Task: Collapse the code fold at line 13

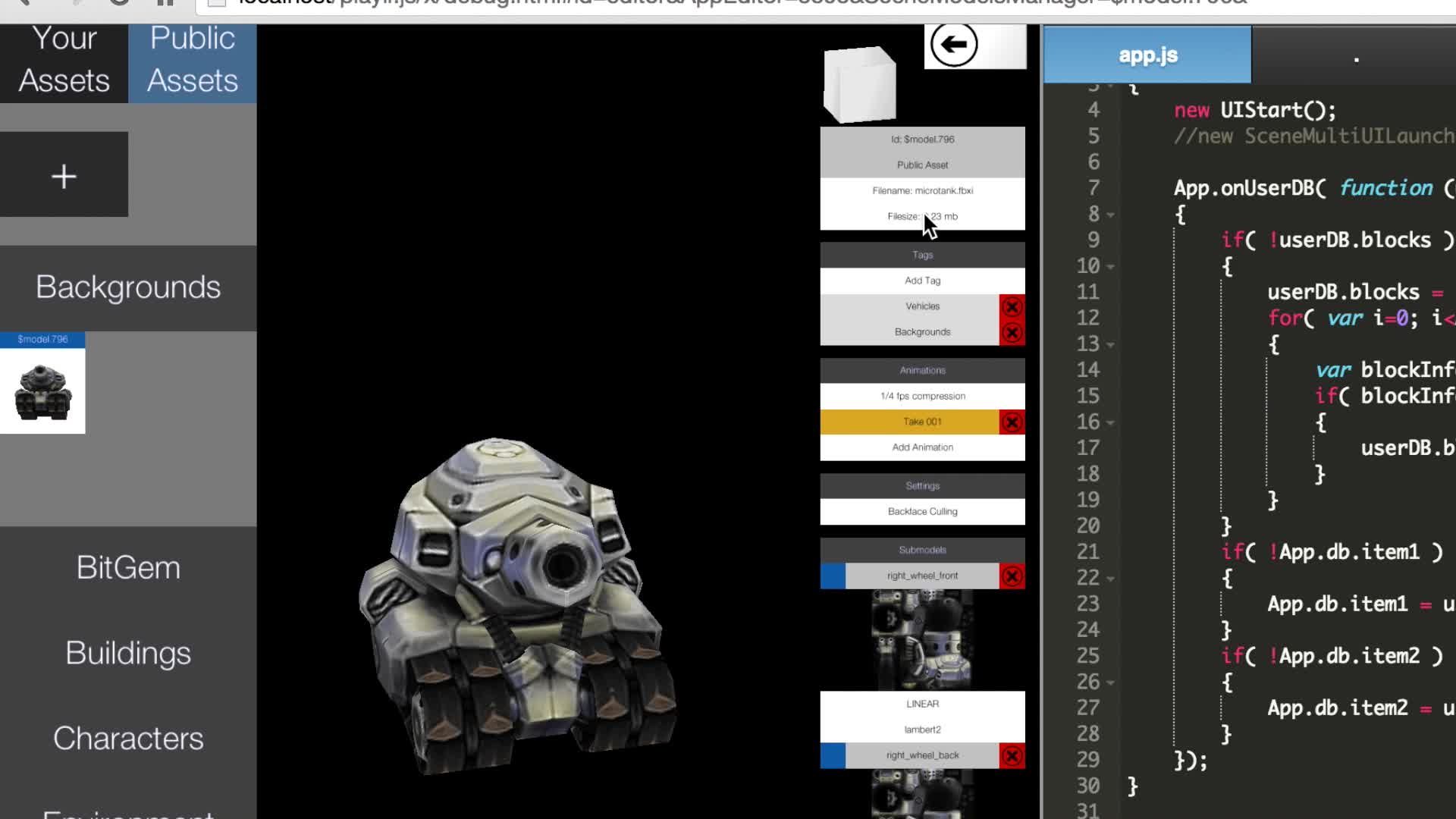Action: (1111, 344)
